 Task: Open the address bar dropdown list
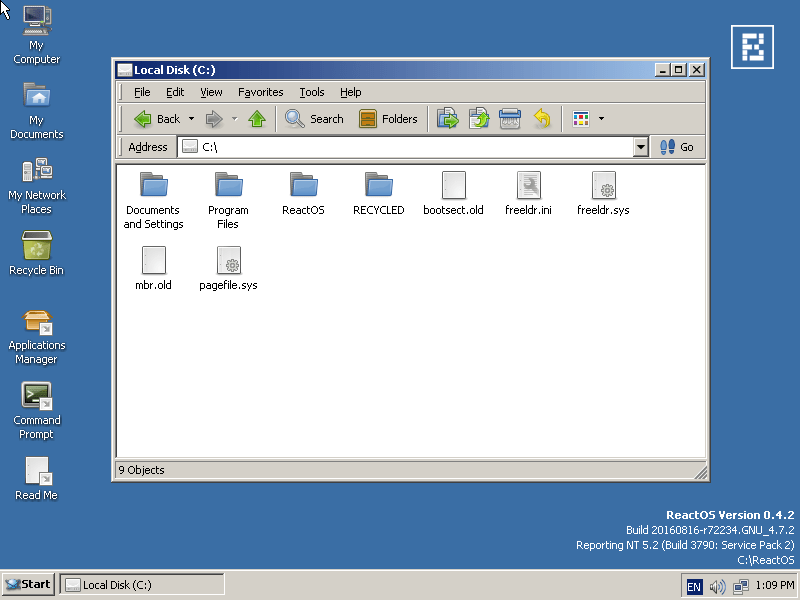point(640,147)
